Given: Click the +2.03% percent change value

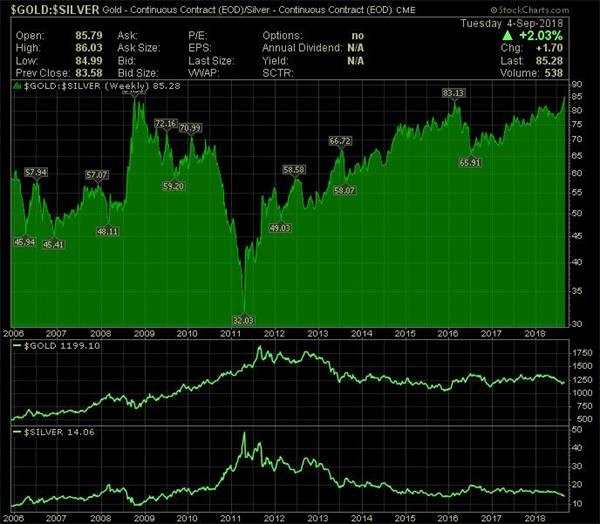Looking at the screenshot, I should coord(541,36).
